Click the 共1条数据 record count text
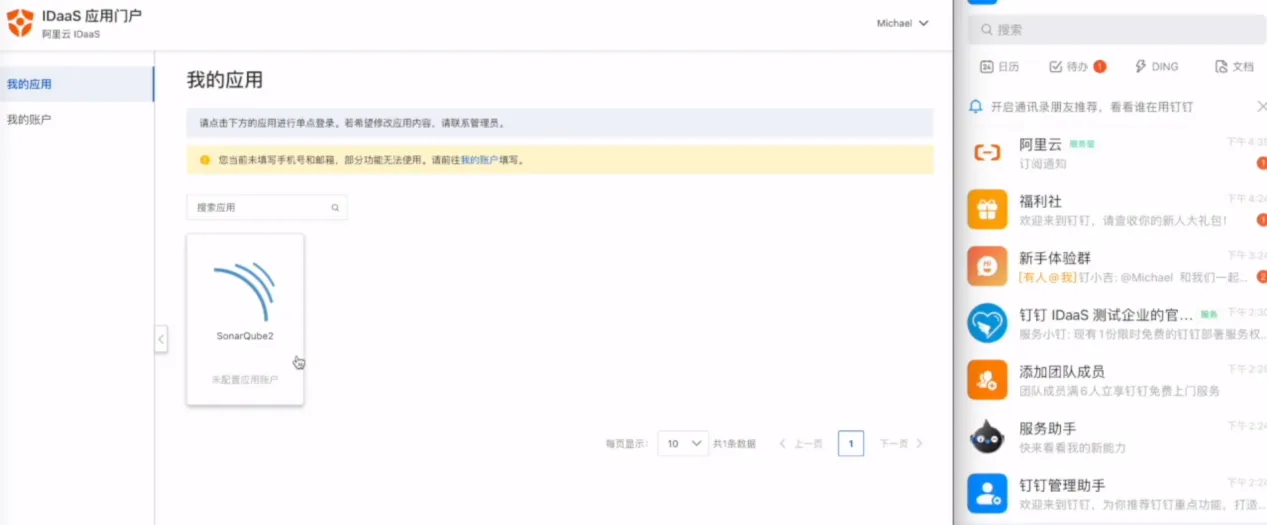The image size is (1267, 525). (734, 444)
